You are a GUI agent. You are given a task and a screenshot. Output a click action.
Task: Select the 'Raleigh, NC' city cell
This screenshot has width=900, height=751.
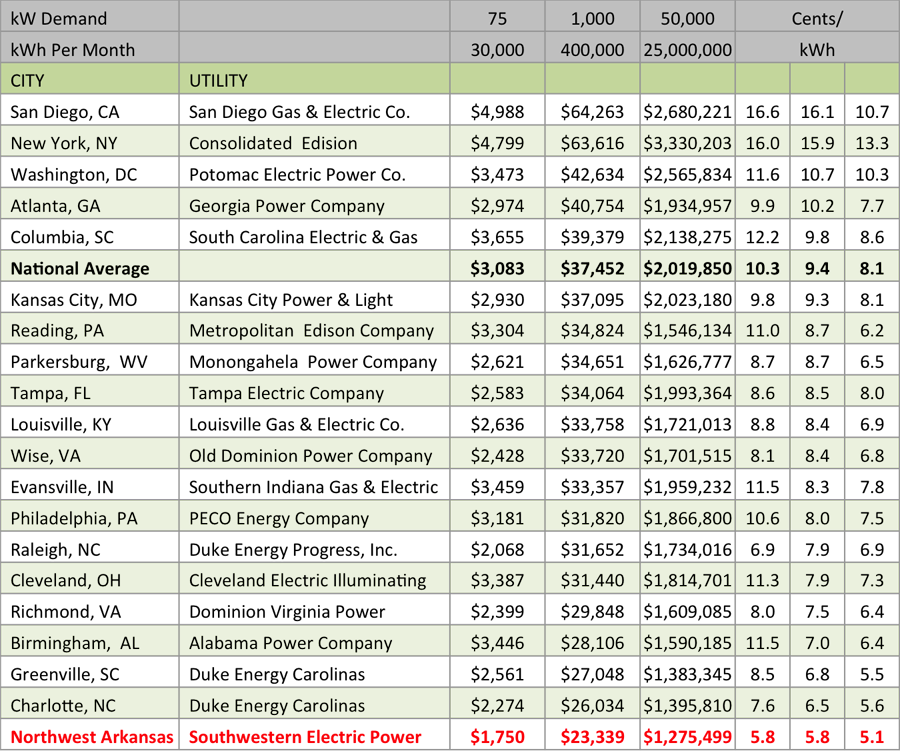tap(90, 549)
